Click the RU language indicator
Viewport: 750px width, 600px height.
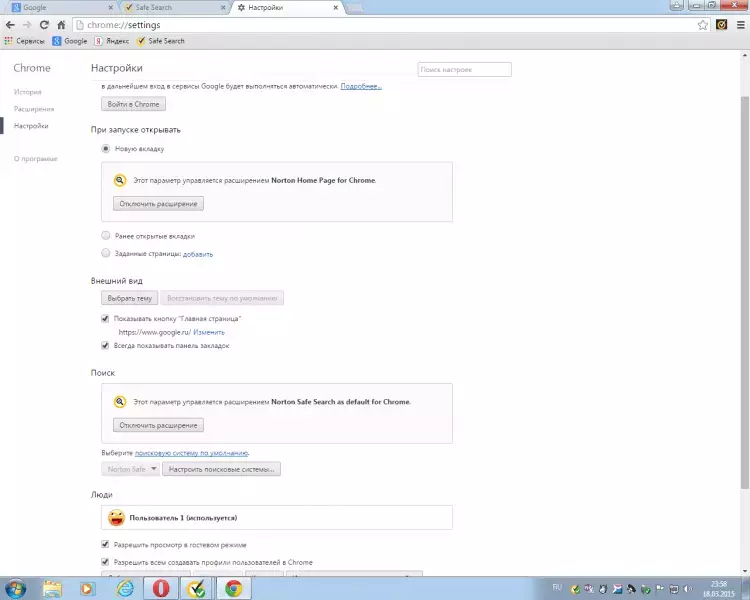(557, 587)
